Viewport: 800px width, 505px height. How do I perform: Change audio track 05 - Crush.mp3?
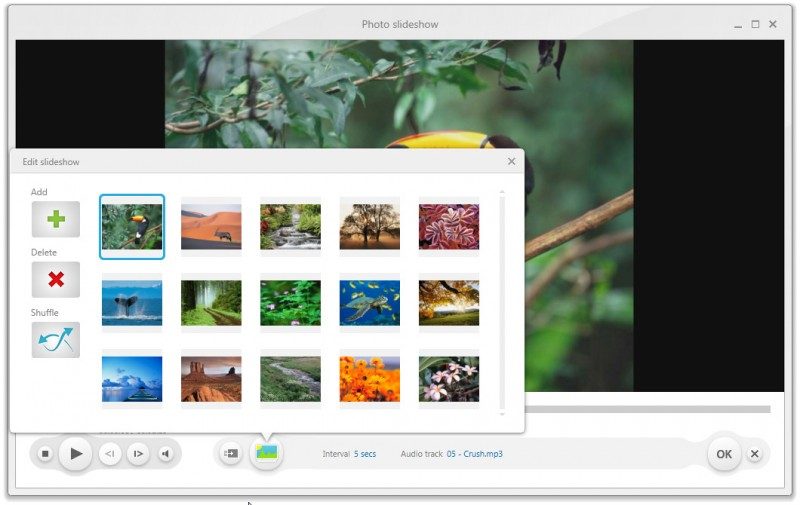point(474,454)
